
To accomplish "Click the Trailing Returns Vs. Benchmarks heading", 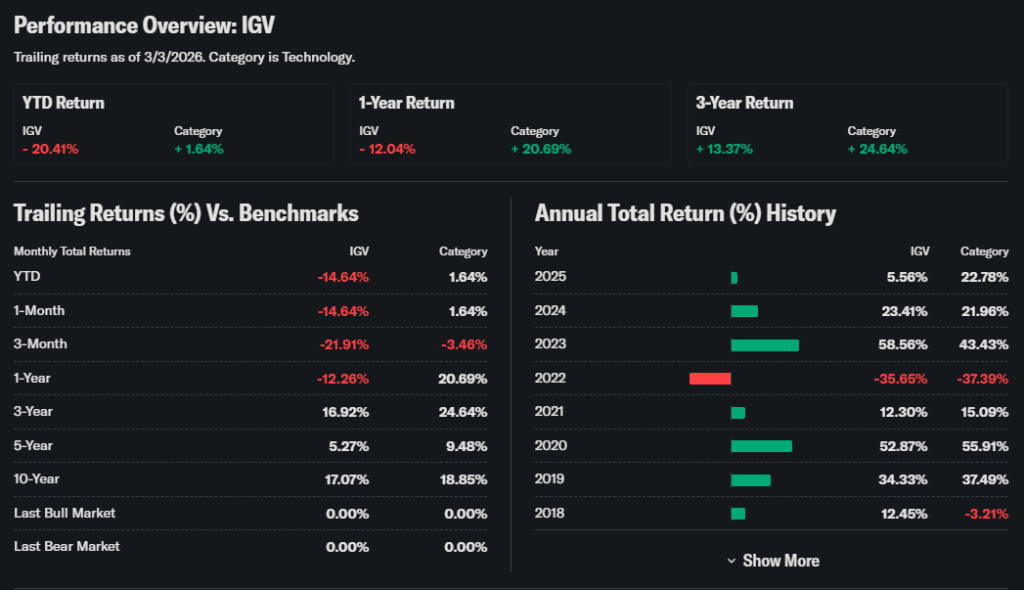I will tap(186, 213).
